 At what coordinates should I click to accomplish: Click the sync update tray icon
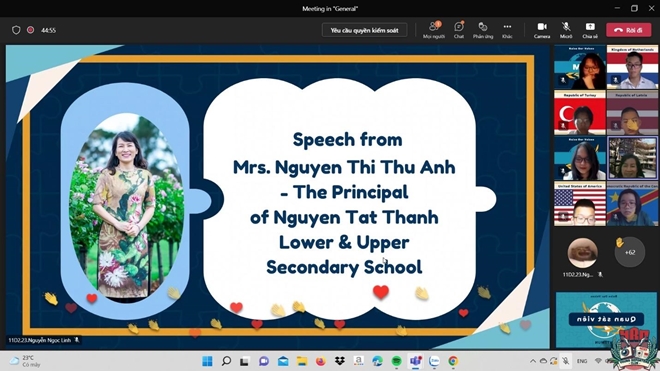tap(554, 361)
